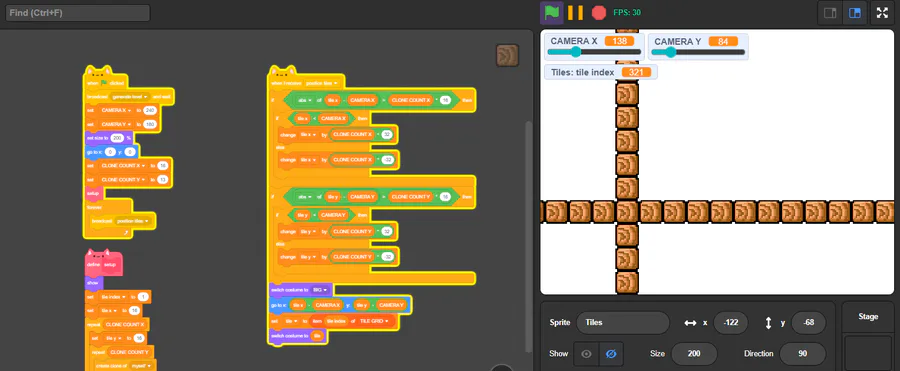Pause the running project
The image size is (900, 371).
tap(575, 12)
